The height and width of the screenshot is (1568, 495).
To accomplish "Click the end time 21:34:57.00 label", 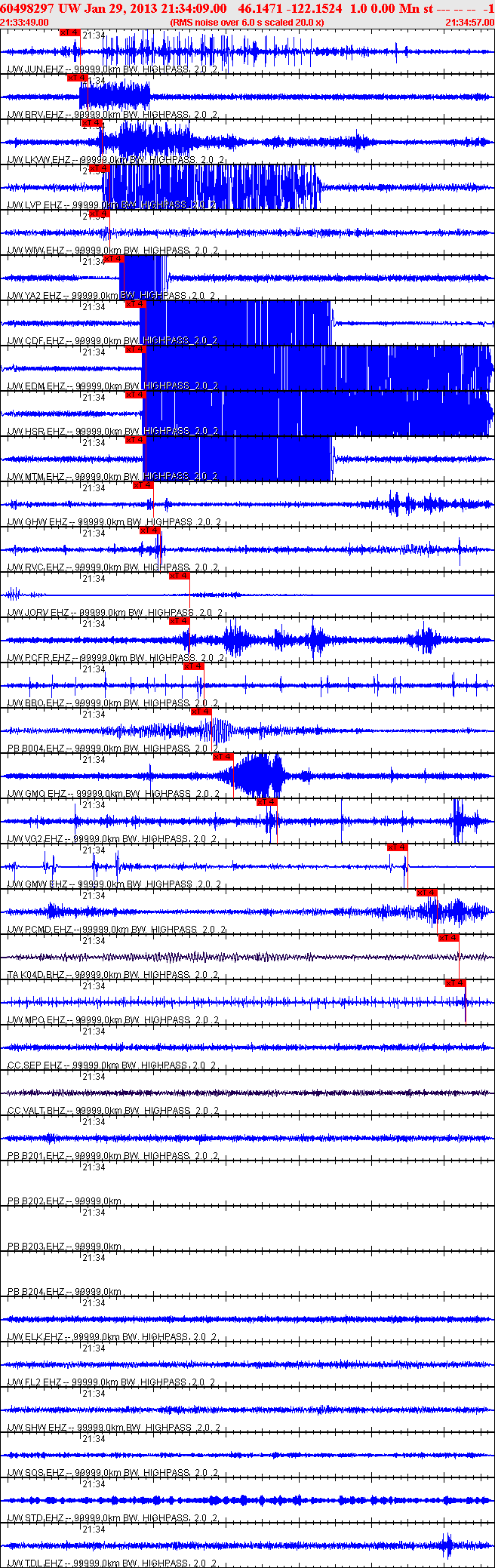I will pos(469,22).
